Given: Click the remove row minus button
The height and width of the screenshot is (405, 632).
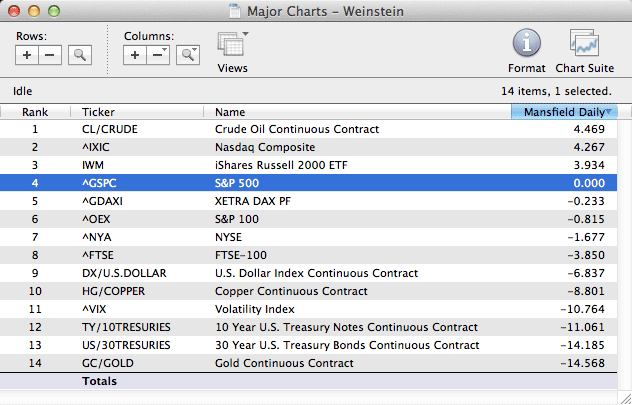Looking at the screenshot, I should [50, 55].
